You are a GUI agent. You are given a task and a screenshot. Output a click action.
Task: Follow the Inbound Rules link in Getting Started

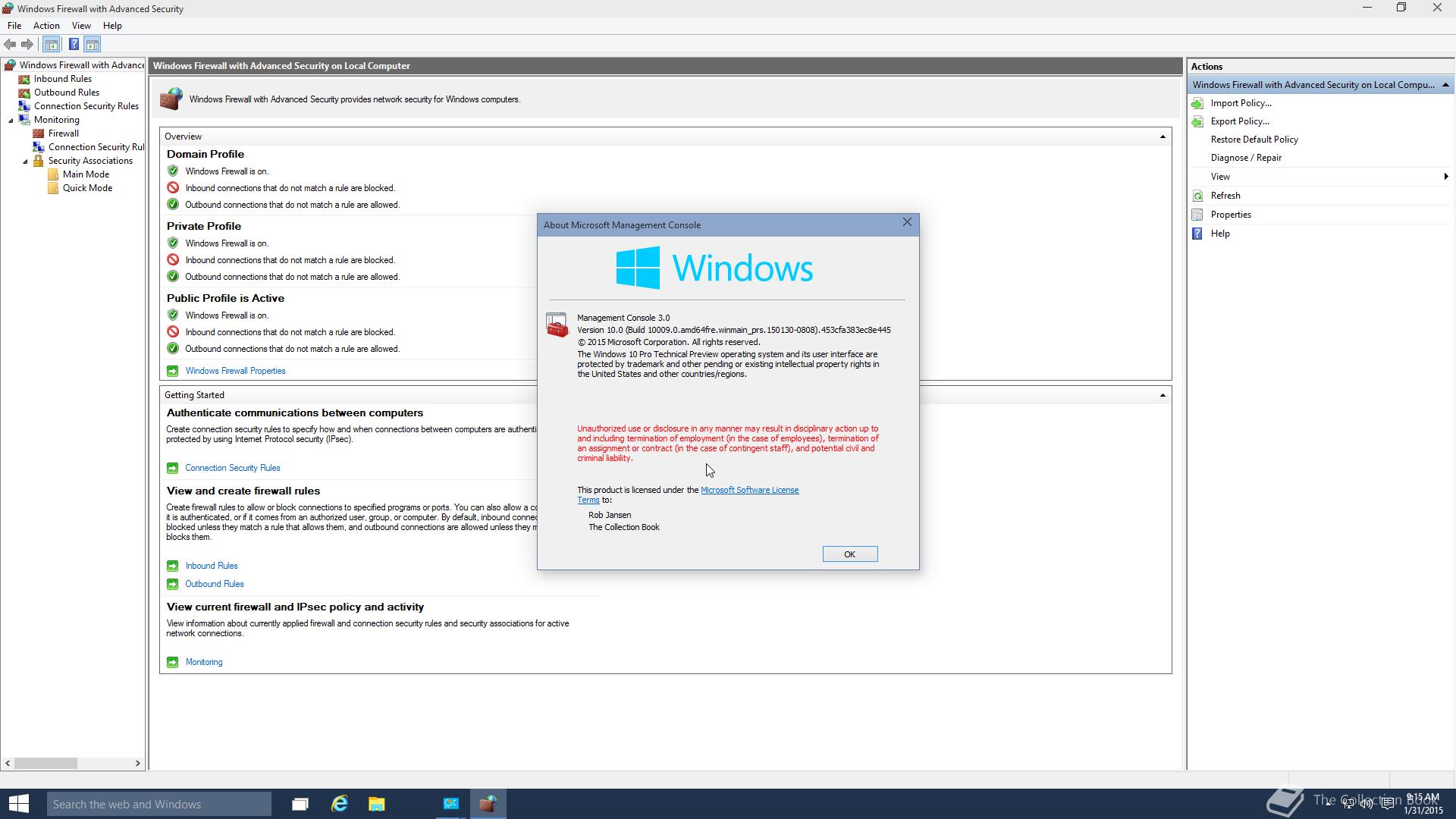pyautogui.click(x=211, y=566)
